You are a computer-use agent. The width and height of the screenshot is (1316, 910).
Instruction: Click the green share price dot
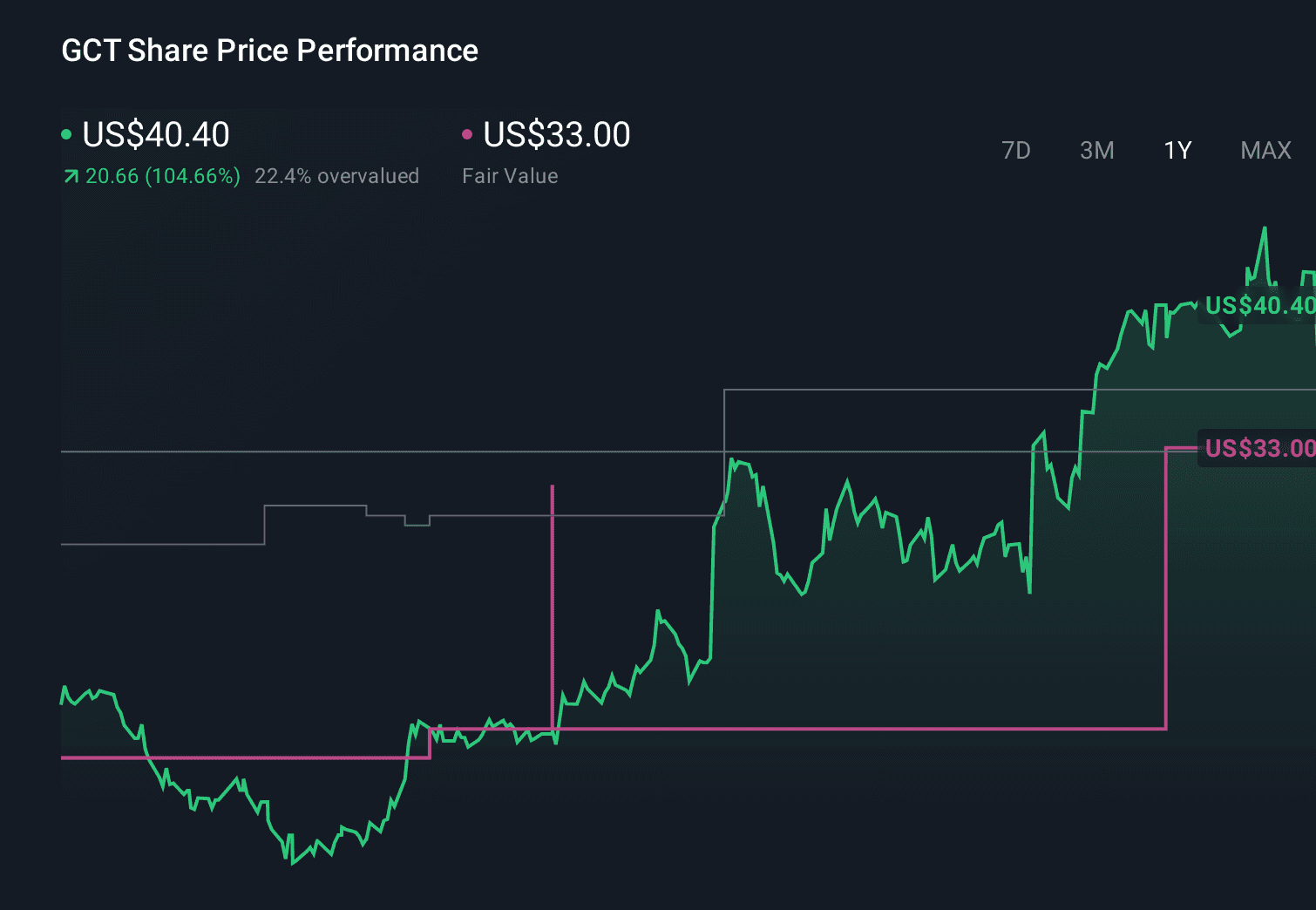(66, 134)
